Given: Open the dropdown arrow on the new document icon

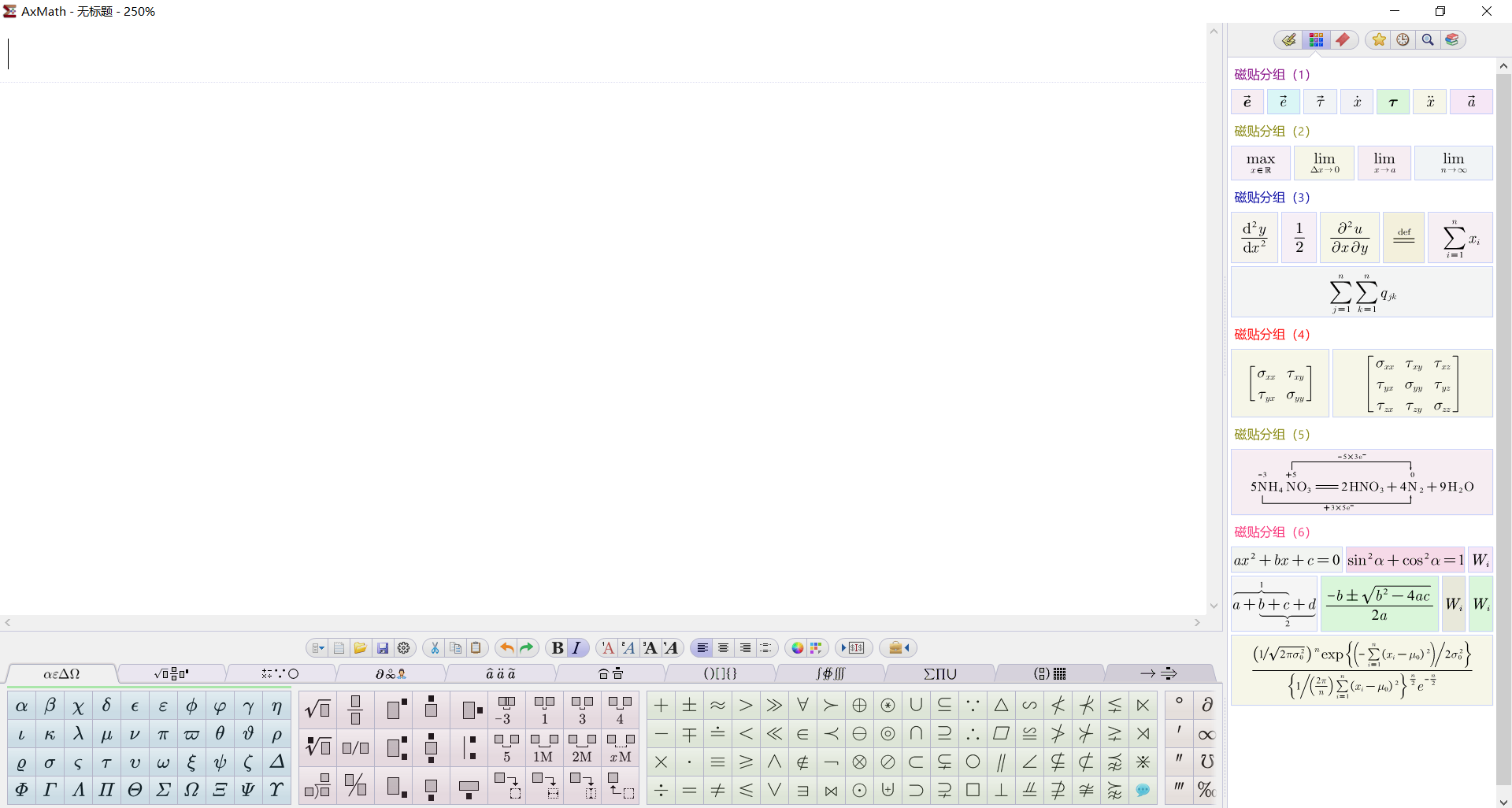Looking at the screenshot, I should (x=322, y=647).
